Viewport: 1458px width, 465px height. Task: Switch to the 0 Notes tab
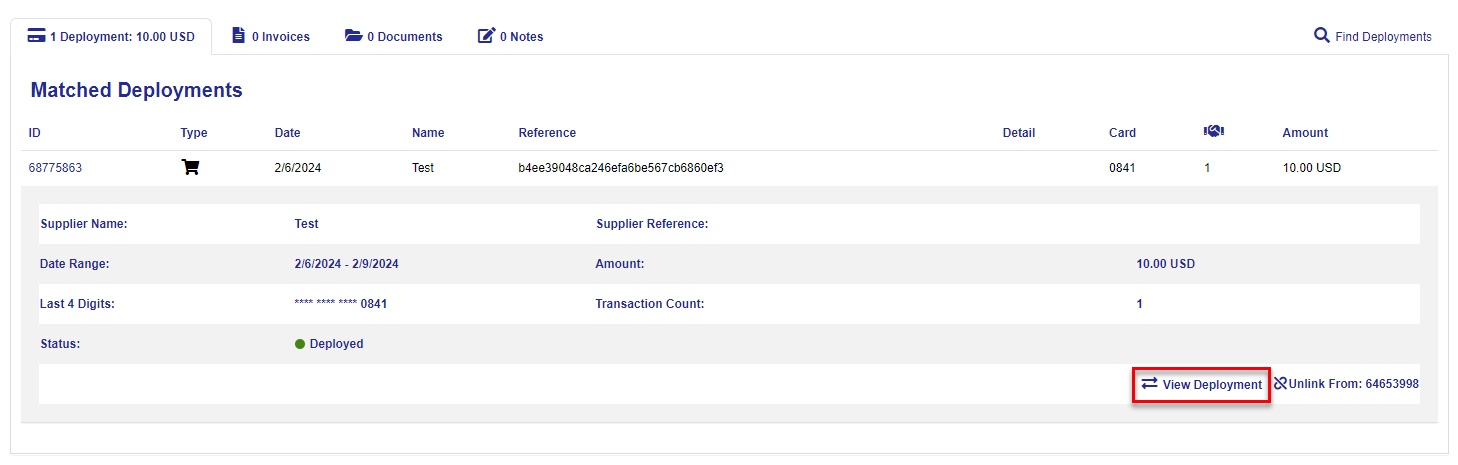pyautogui.click(x=511, y=36)
